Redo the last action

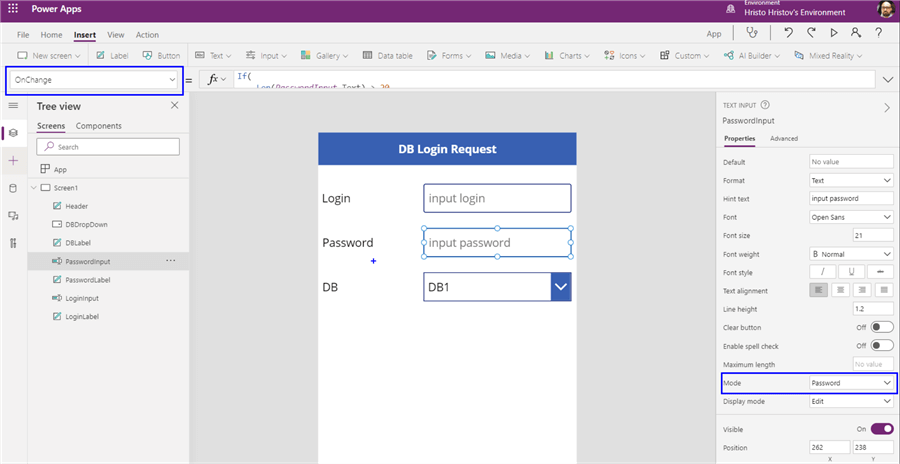[811, 33]
